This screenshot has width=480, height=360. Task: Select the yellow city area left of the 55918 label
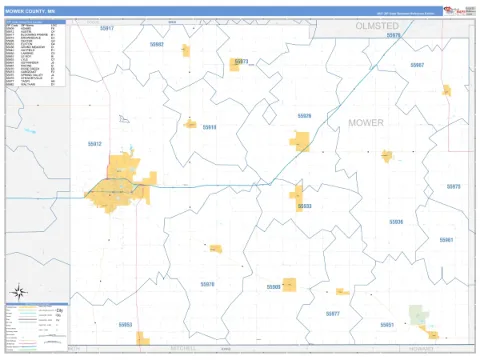point(191,124)
